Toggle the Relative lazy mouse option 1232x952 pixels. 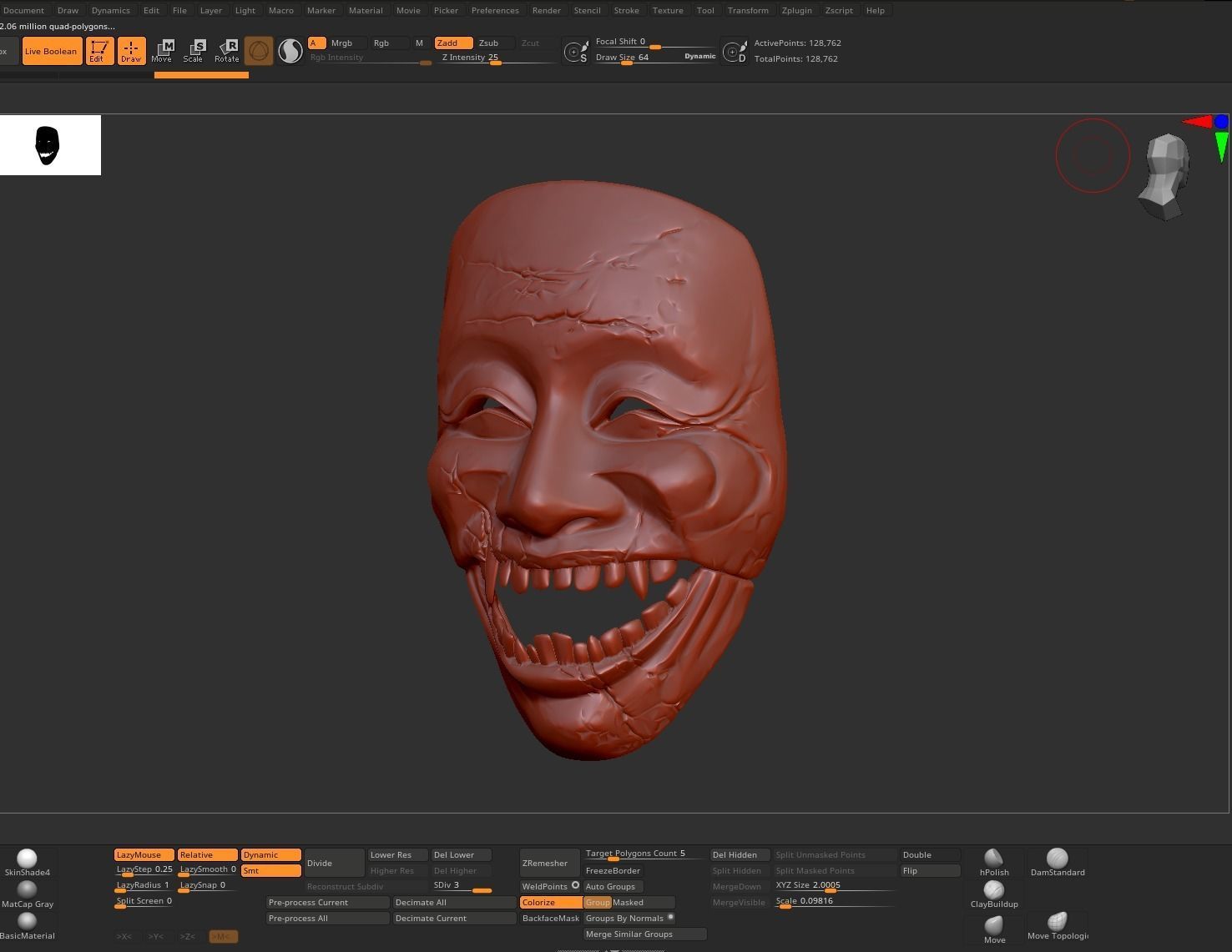(208, 854)
